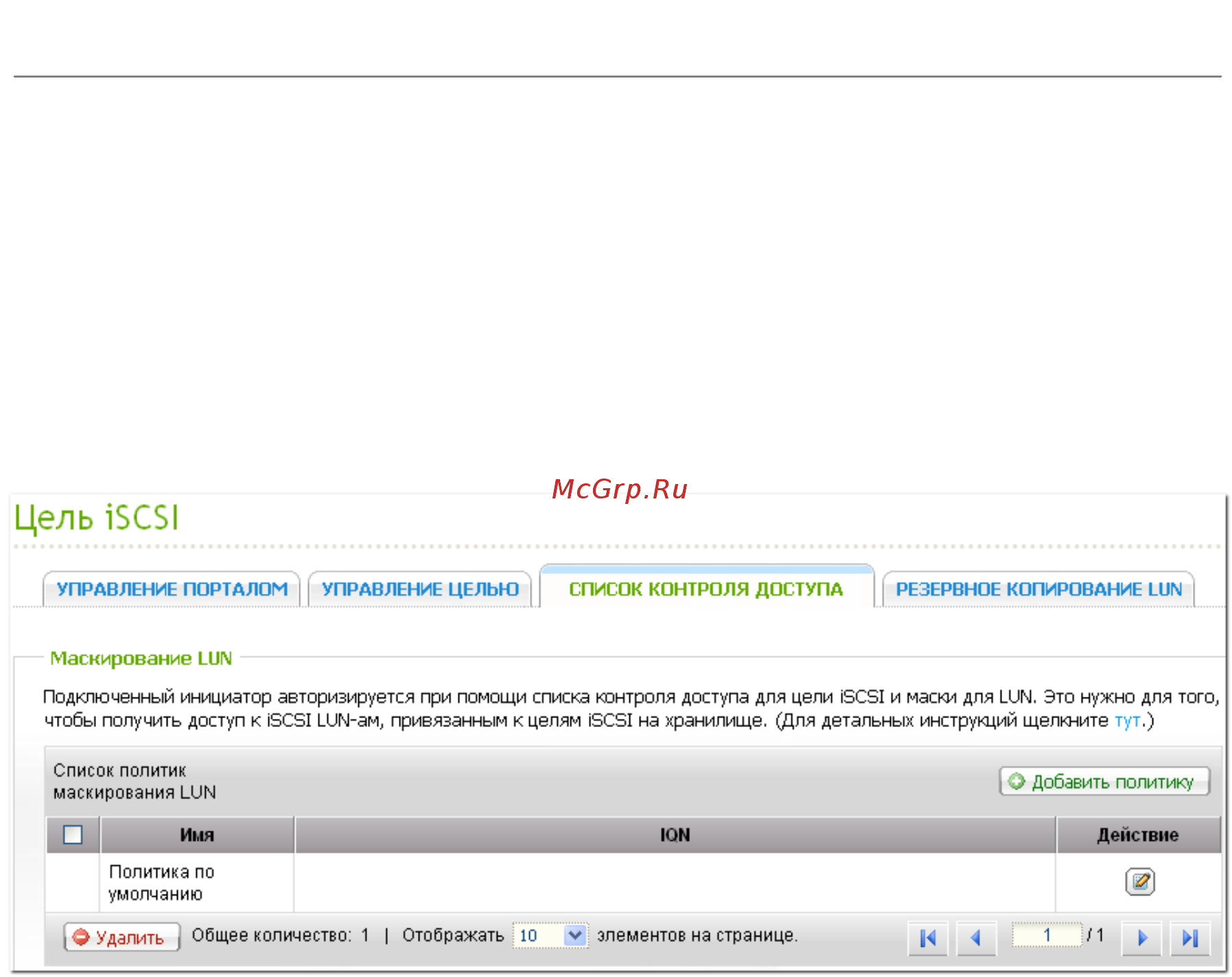Click the 'Общее количество: 1' text

click(x=280, y=935)
